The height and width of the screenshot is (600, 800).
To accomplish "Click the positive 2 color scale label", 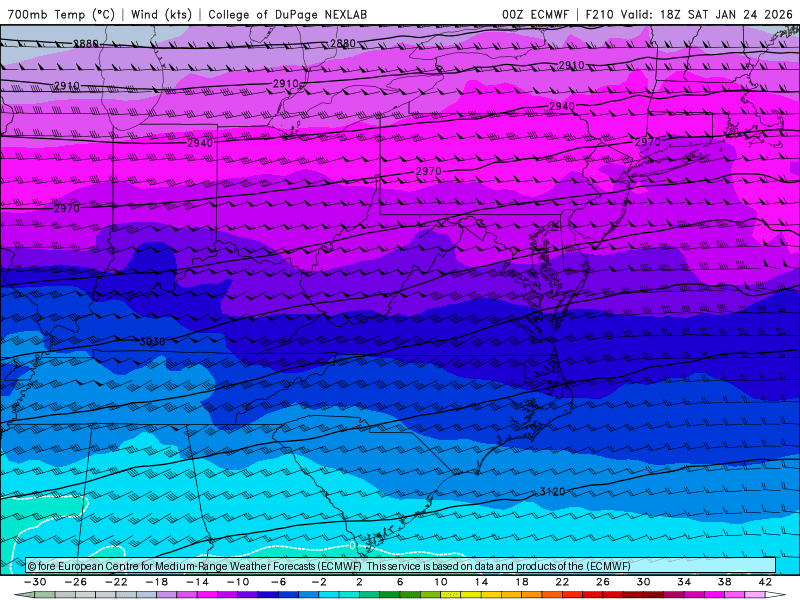I will [x=359, y=582].
